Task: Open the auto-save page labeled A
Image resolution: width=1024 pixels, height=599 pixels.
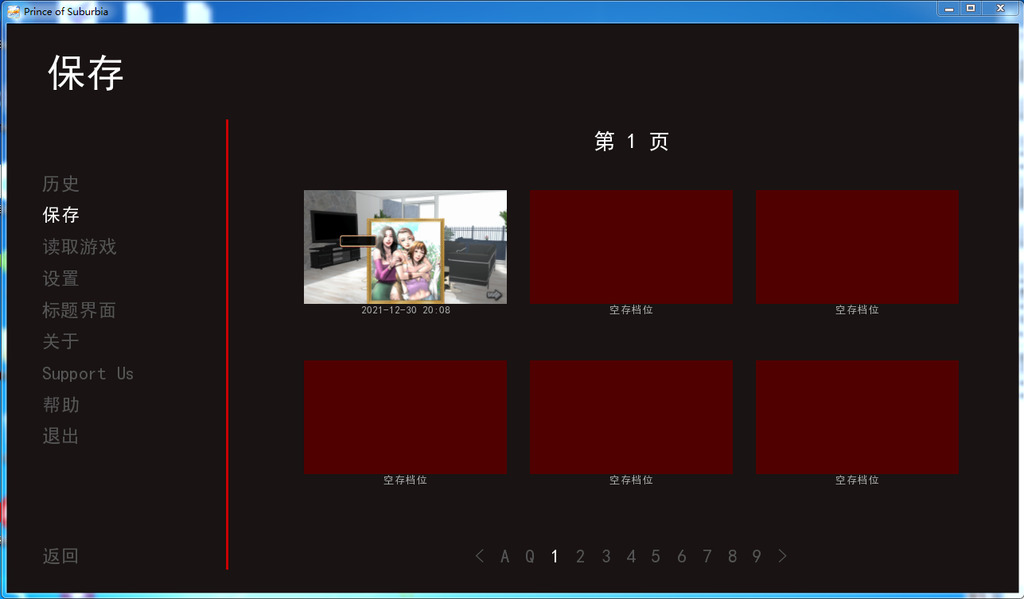Action: pyautogui.click(x=505, y=556)
